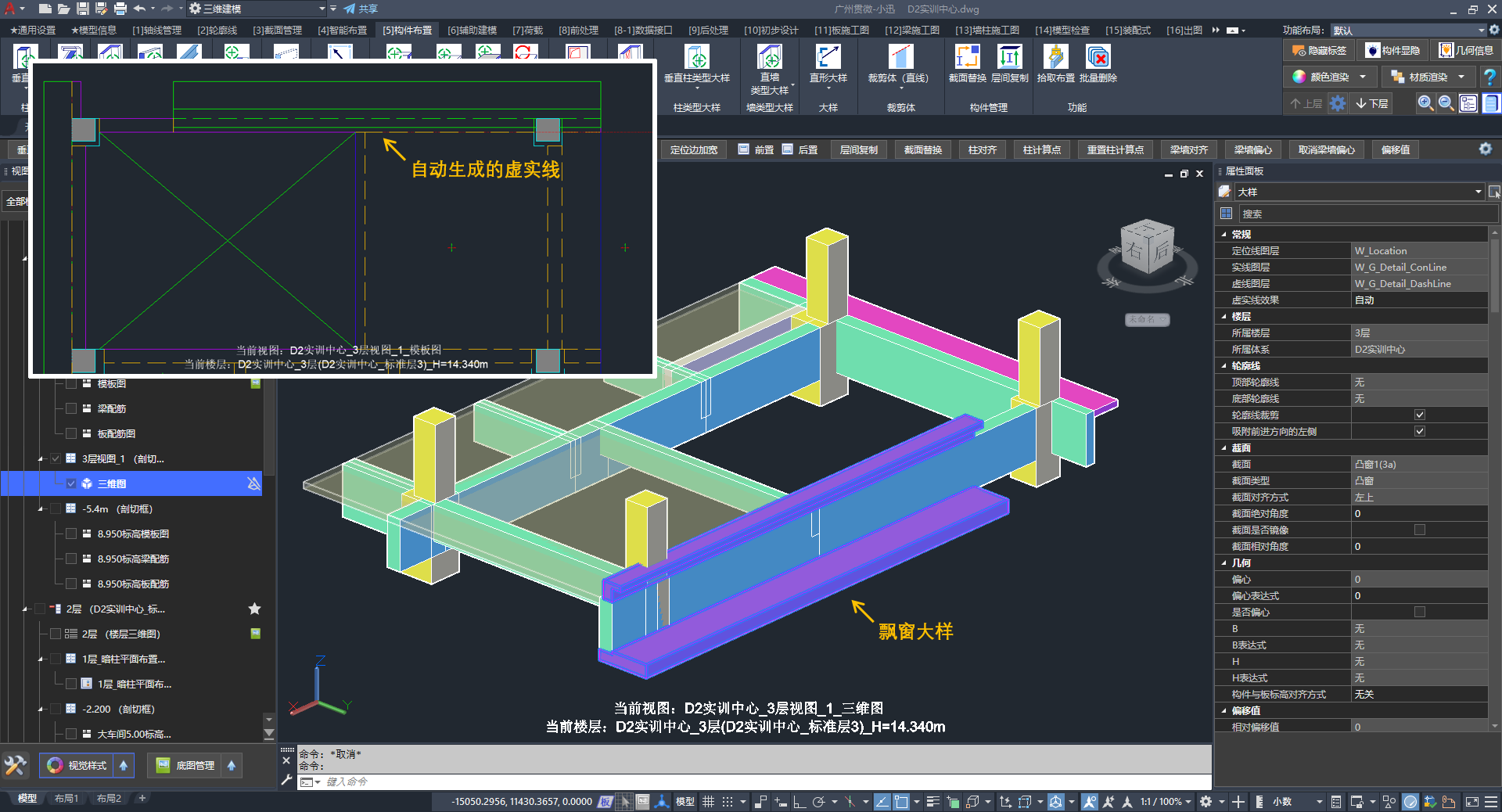Toggle the 轮廓线裁剪 property checkbox
This screenshot has width=1502, height=812.
pyautogui.click(x=1420, y=415)
